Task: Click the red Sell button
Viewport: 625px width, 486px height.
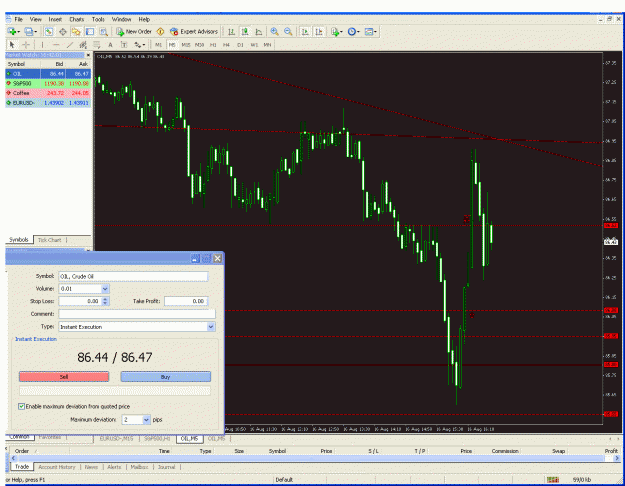Action: [64, 377]
